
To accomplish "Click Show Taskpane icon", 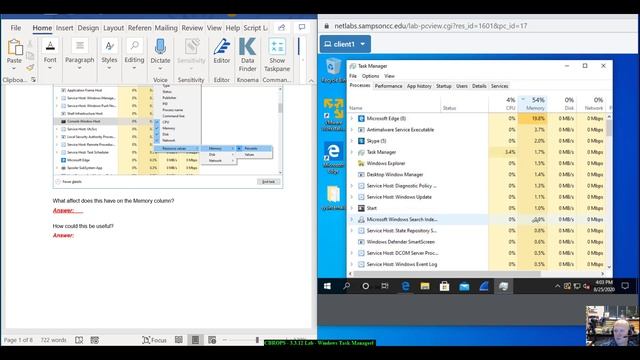I will pos(277,46).
